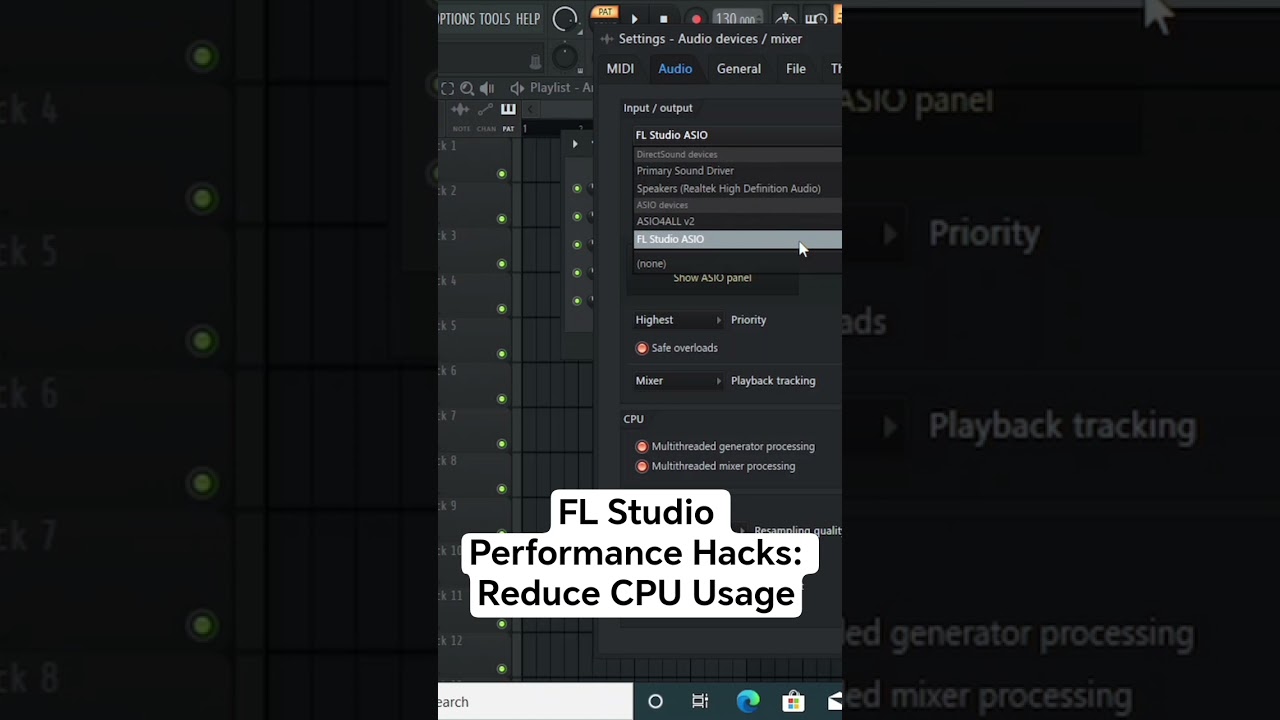Click the red Record button
The image size is (1280, 720).
click(696, 19)
